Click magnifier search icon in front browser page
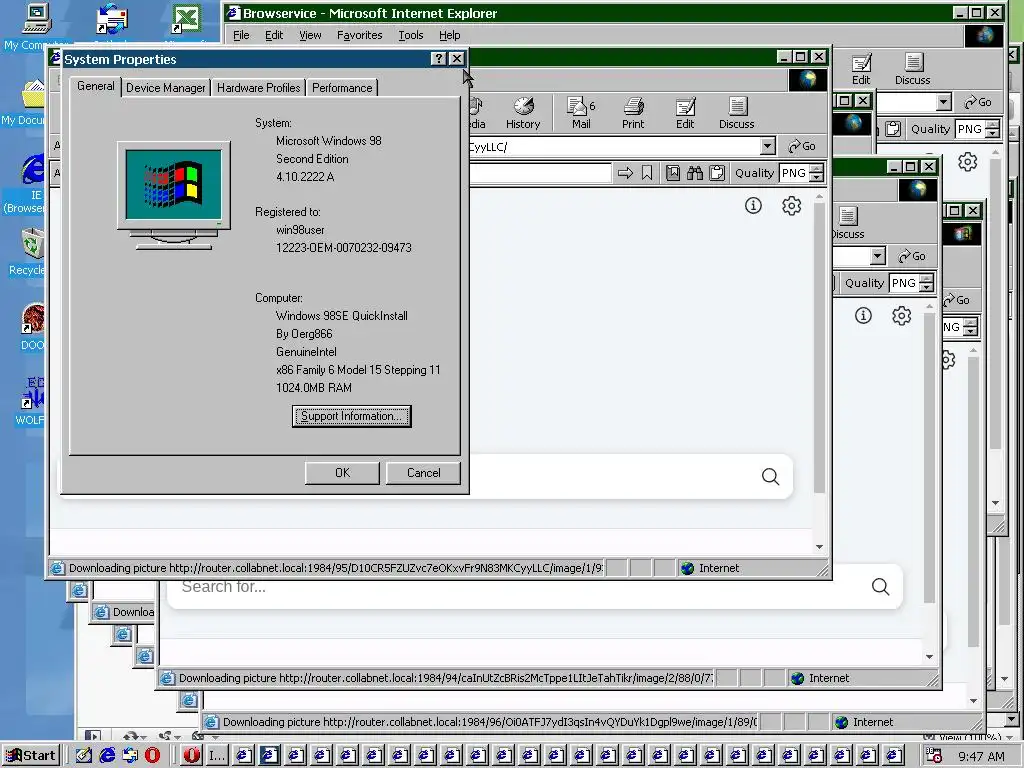Viewport: 1024px width, 768px height. pos(771,477)
